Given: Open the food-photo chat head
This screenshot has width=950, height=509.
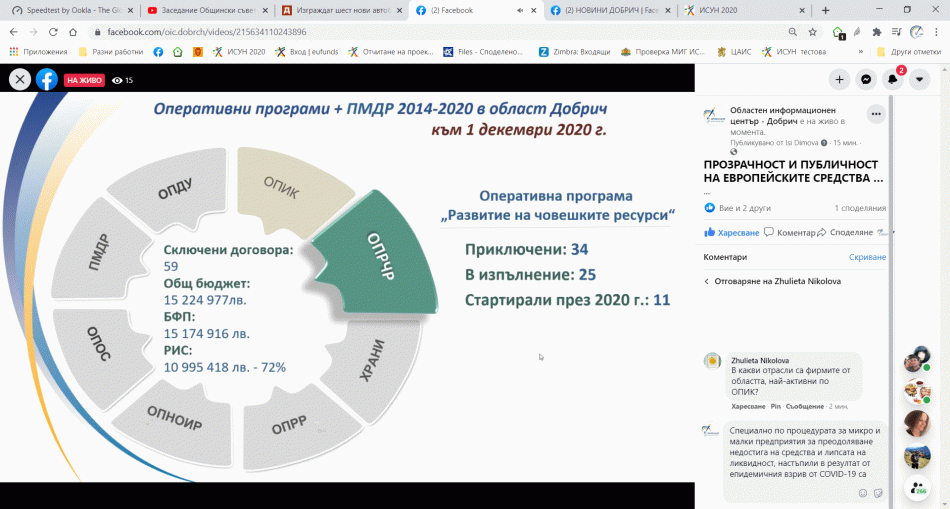Looking at the screenshot, I should tap(917, 391).
